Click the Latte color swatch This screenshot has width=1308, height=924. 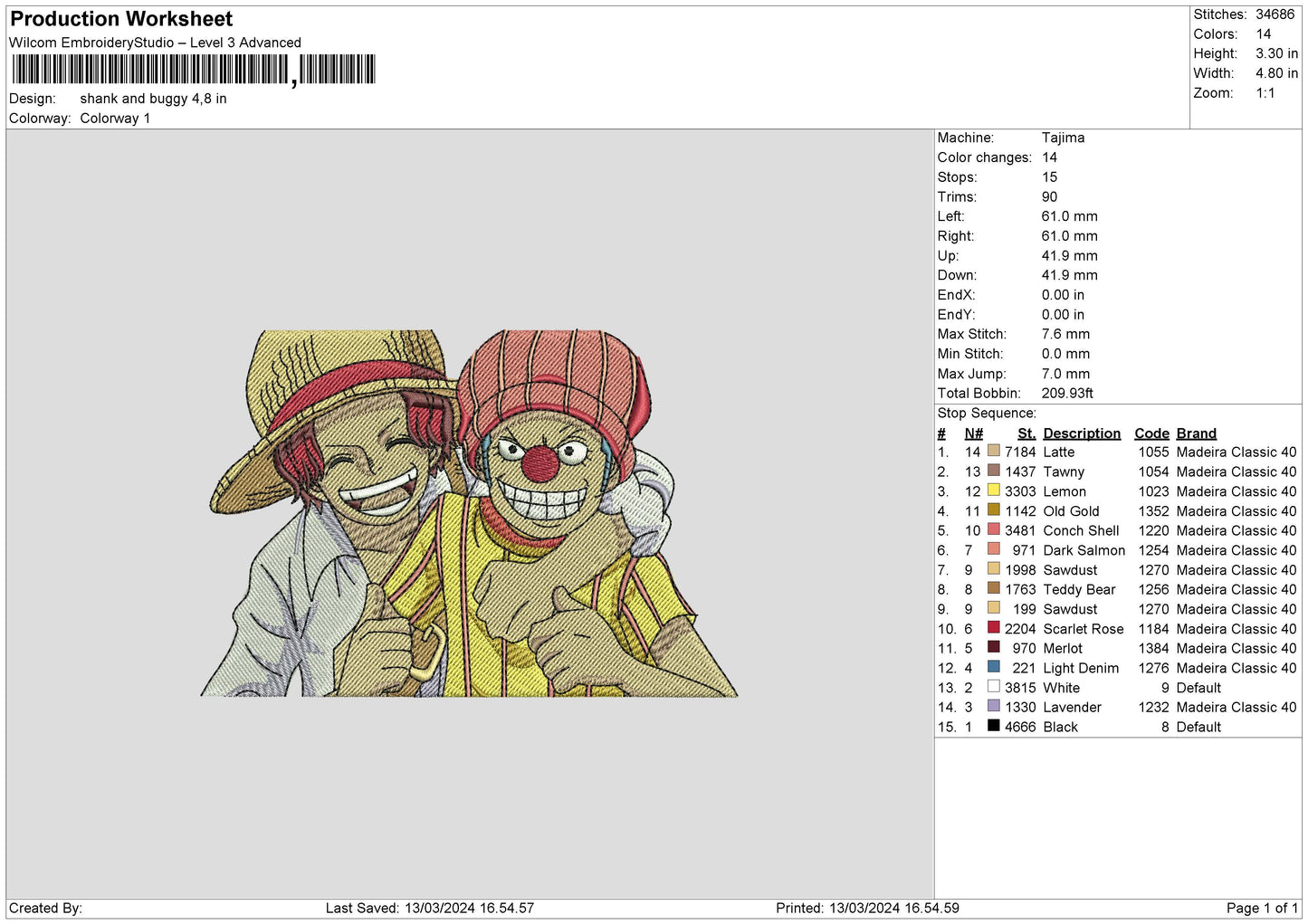994,451
